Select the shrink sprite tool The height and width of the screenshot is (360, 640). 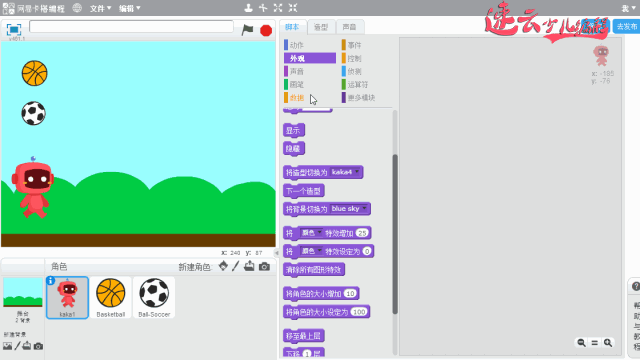click(x=293, y=8)
